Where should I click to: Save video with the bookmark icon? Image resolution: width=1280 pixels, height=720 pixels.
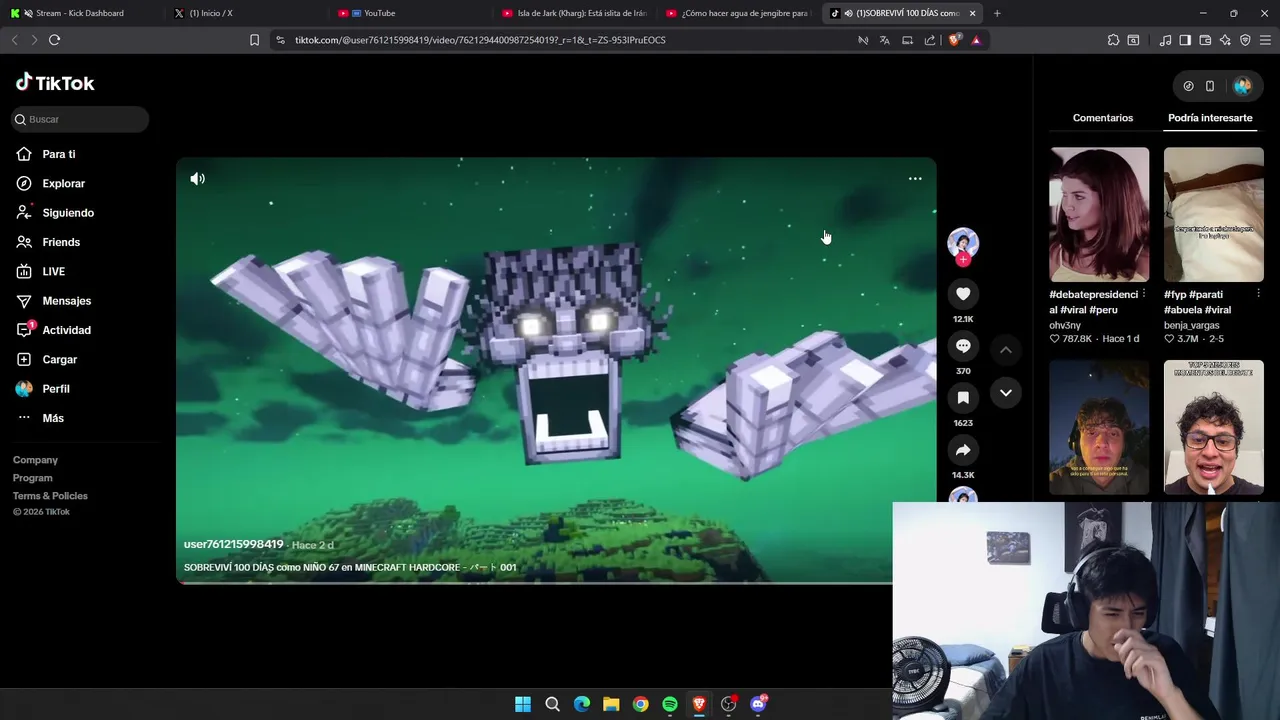coord(963,398)
